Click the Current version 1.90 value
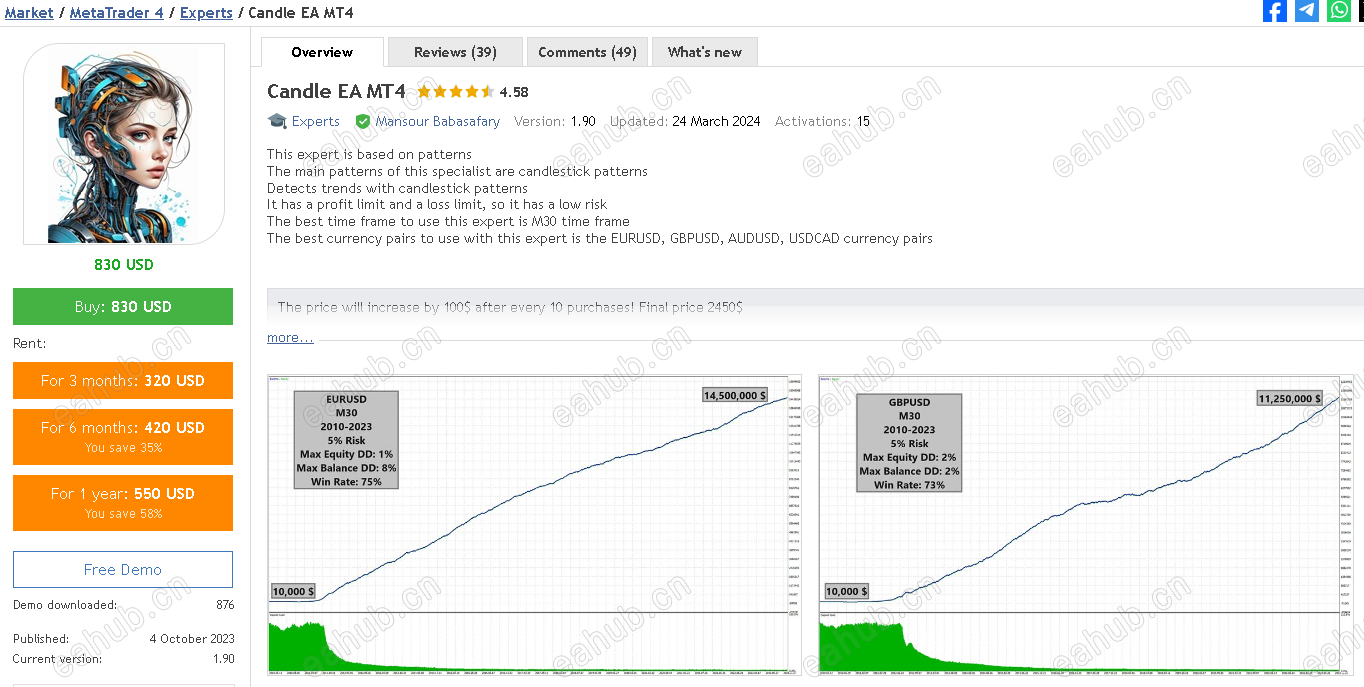 [224, 659]
